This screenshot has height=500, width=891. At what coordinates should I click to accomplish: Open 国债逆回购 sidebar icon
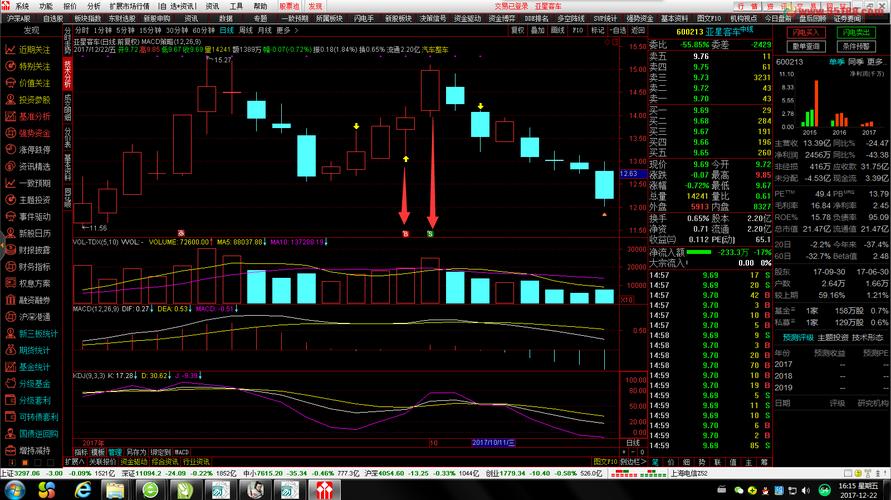10,434
